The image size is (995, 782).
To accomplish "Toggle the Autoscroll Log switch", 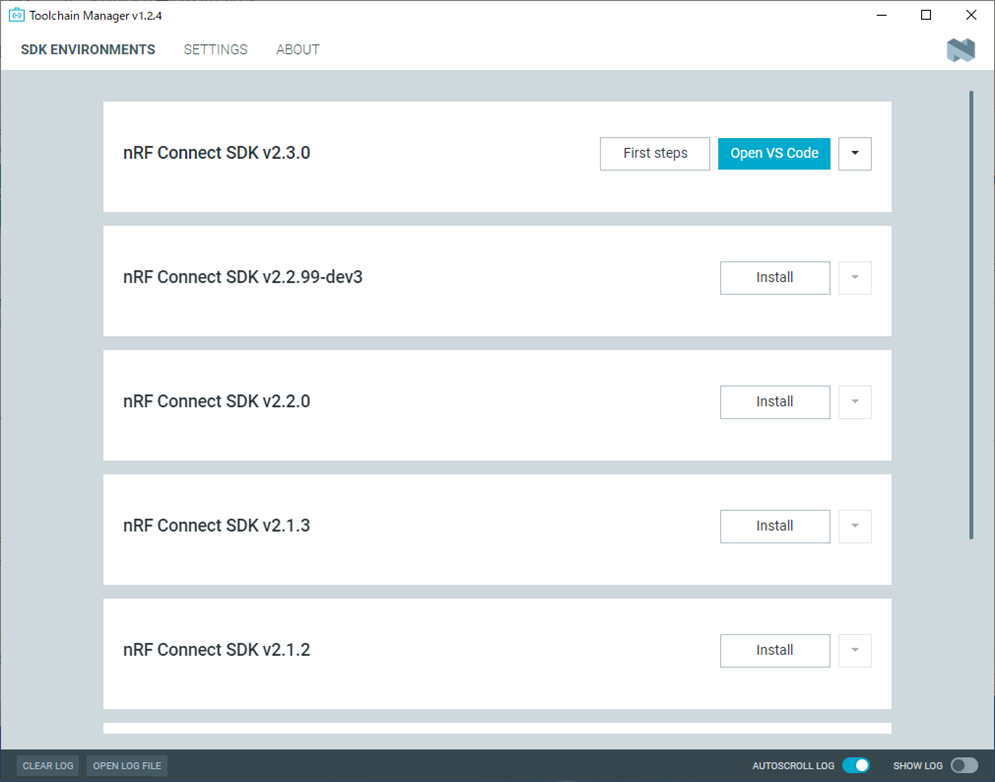I will click(x=855, y=765).
